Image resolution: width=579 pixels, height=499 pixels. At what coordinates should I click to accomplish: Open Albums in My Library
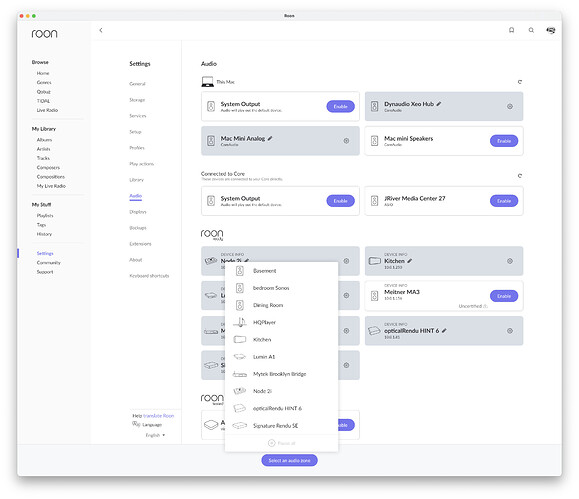[44, 140]
